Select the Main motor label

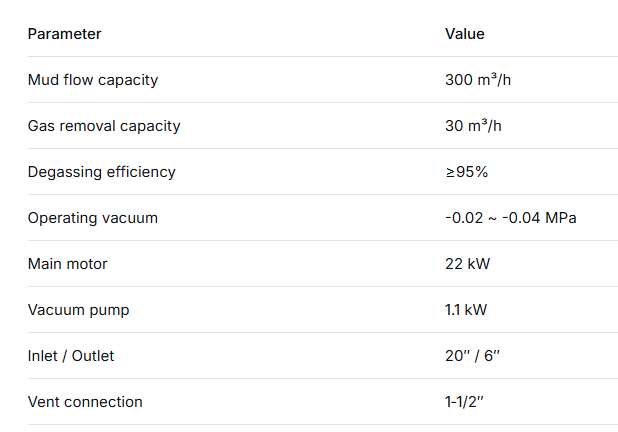tap(67, 264)
